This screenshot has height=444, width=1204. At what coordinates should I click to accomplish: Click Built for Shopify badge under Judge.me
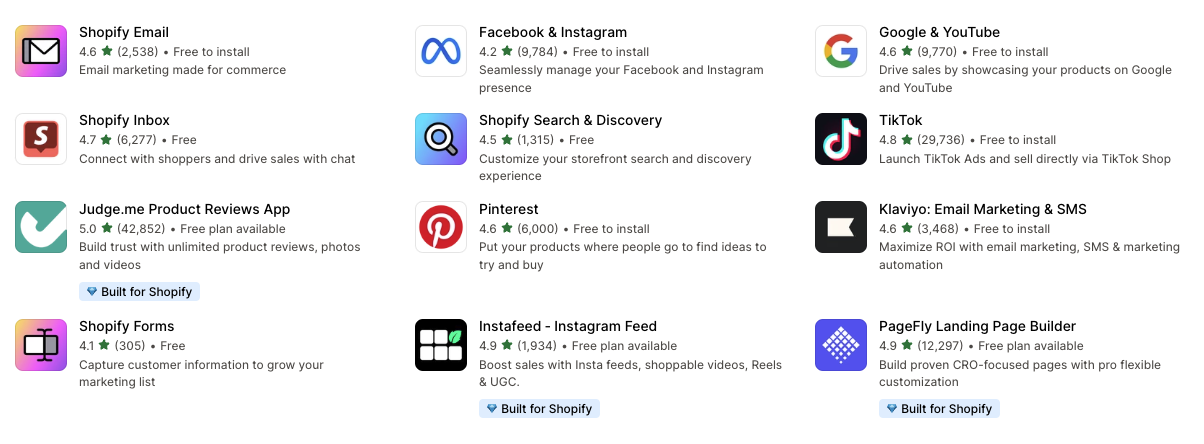tap(140, 291)
